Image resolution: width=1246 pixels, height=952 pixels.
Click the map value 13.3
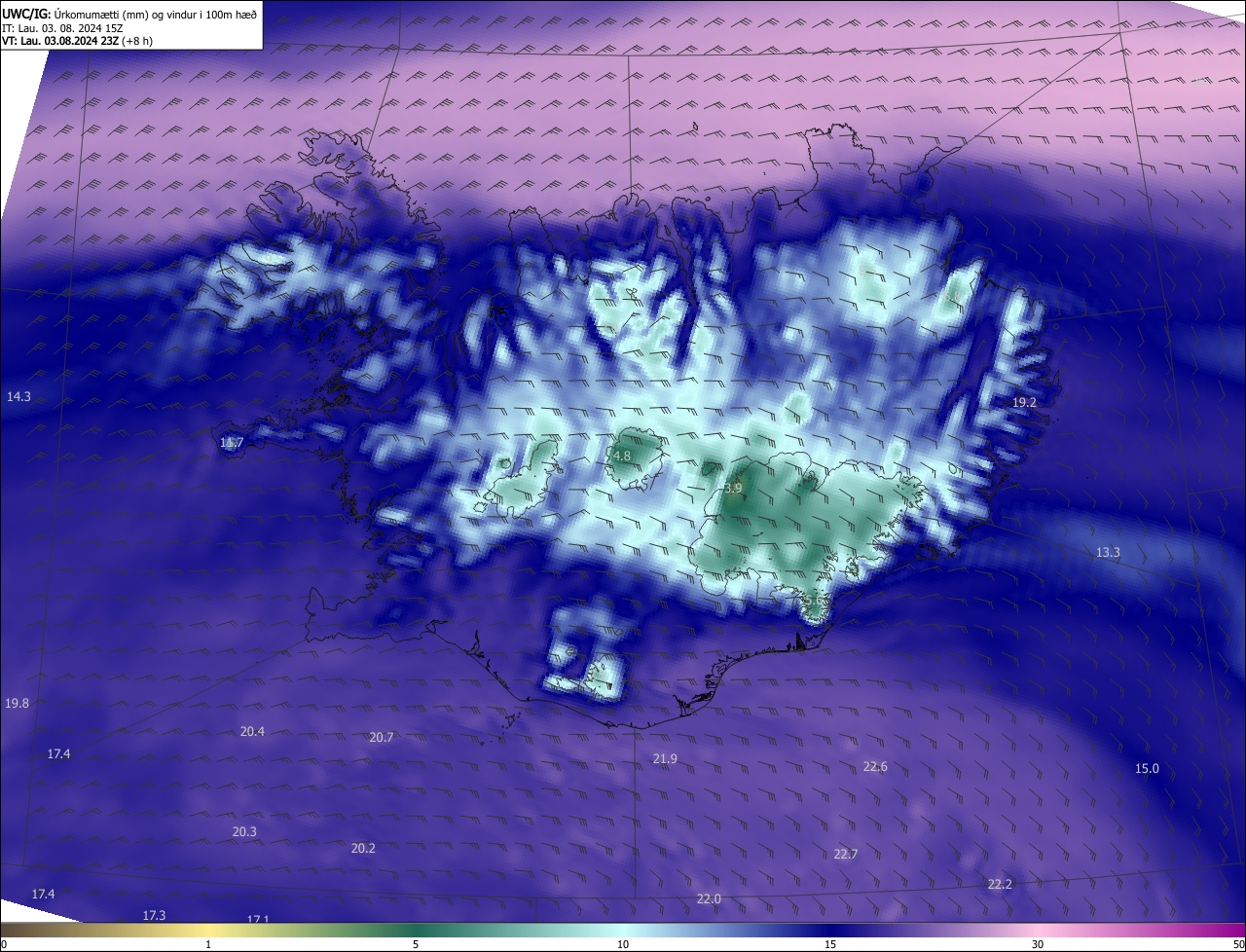(1108, 552)
